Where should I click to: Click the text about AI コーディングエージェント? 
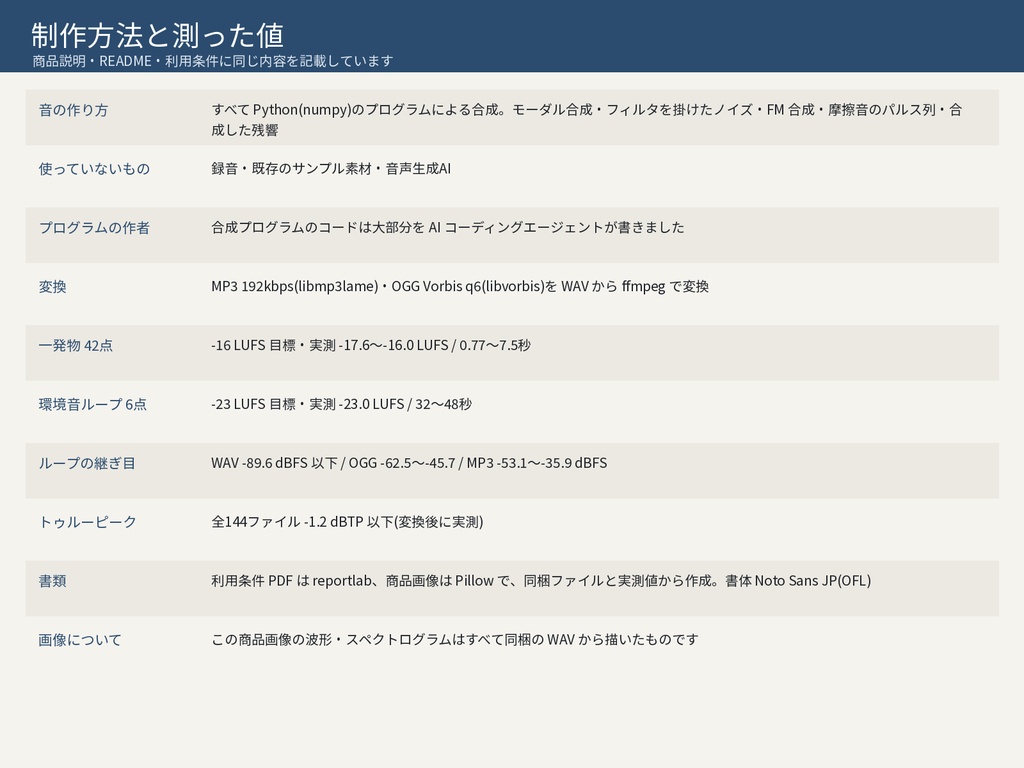(x=448, y=227)
